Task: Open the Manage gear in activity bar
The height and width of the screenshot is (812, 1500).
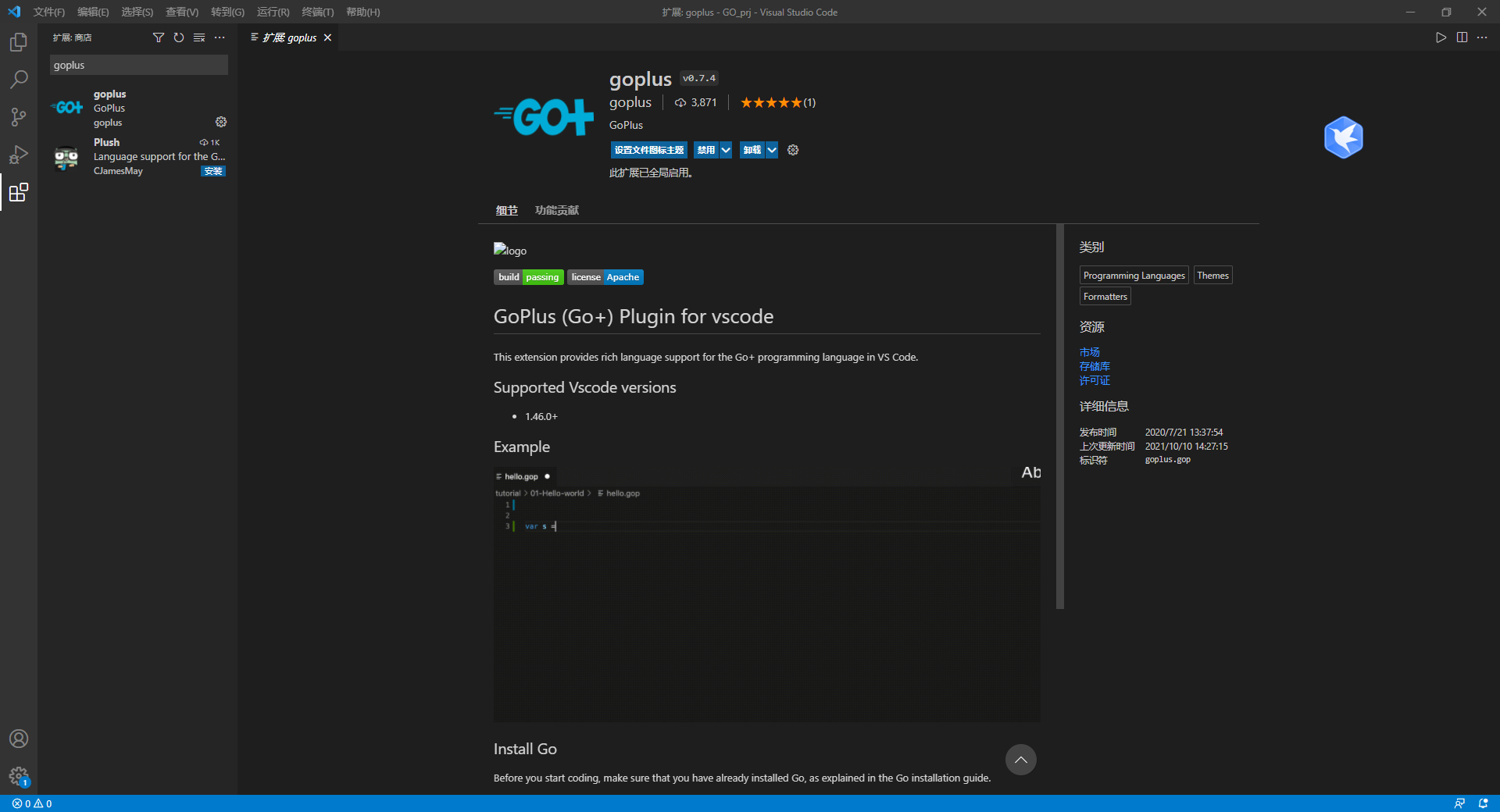Action: 19,776
